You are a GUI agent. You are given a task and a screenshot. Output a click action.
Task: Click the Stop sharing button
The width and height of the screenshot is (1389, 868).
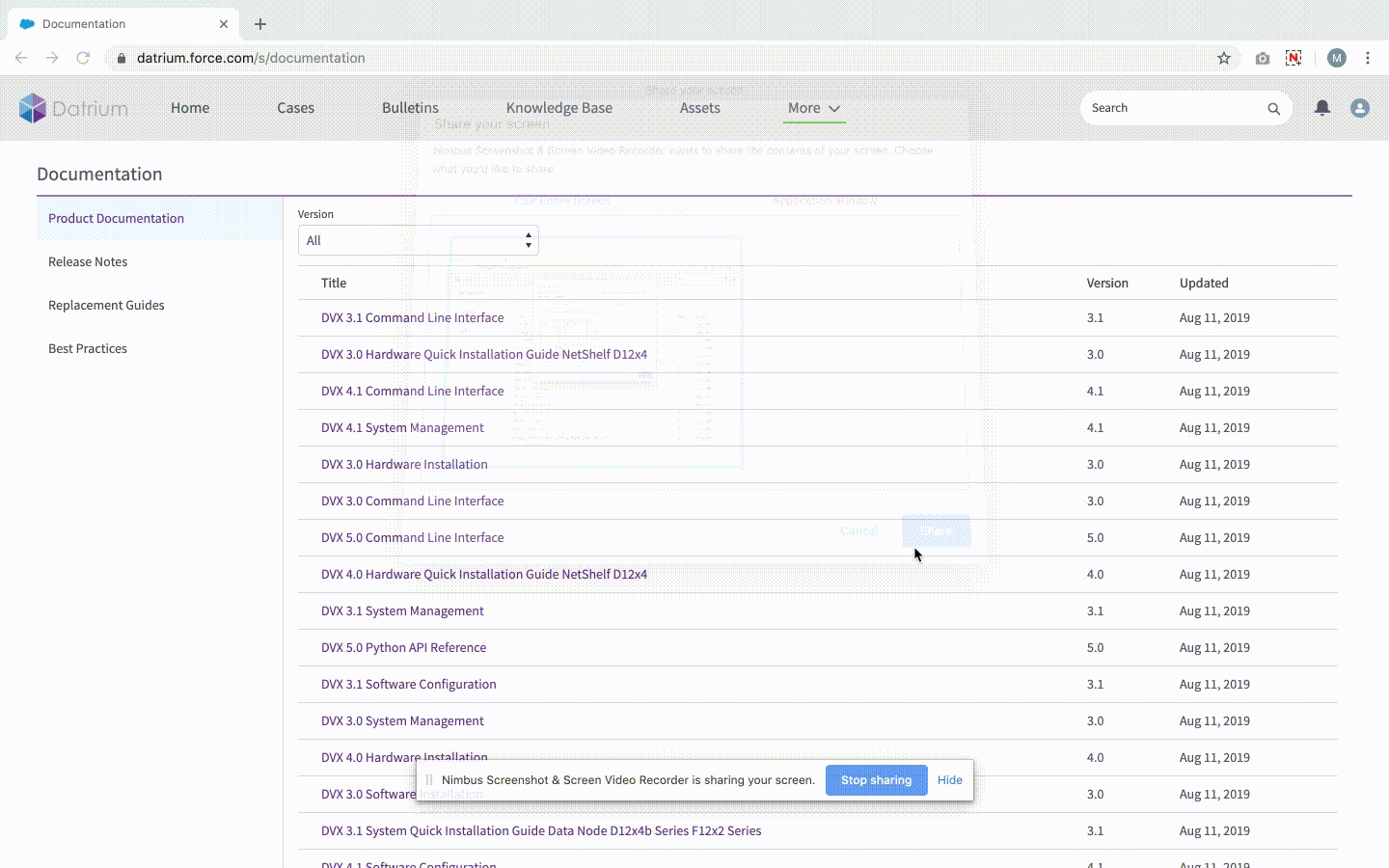(x=876, y=780)
